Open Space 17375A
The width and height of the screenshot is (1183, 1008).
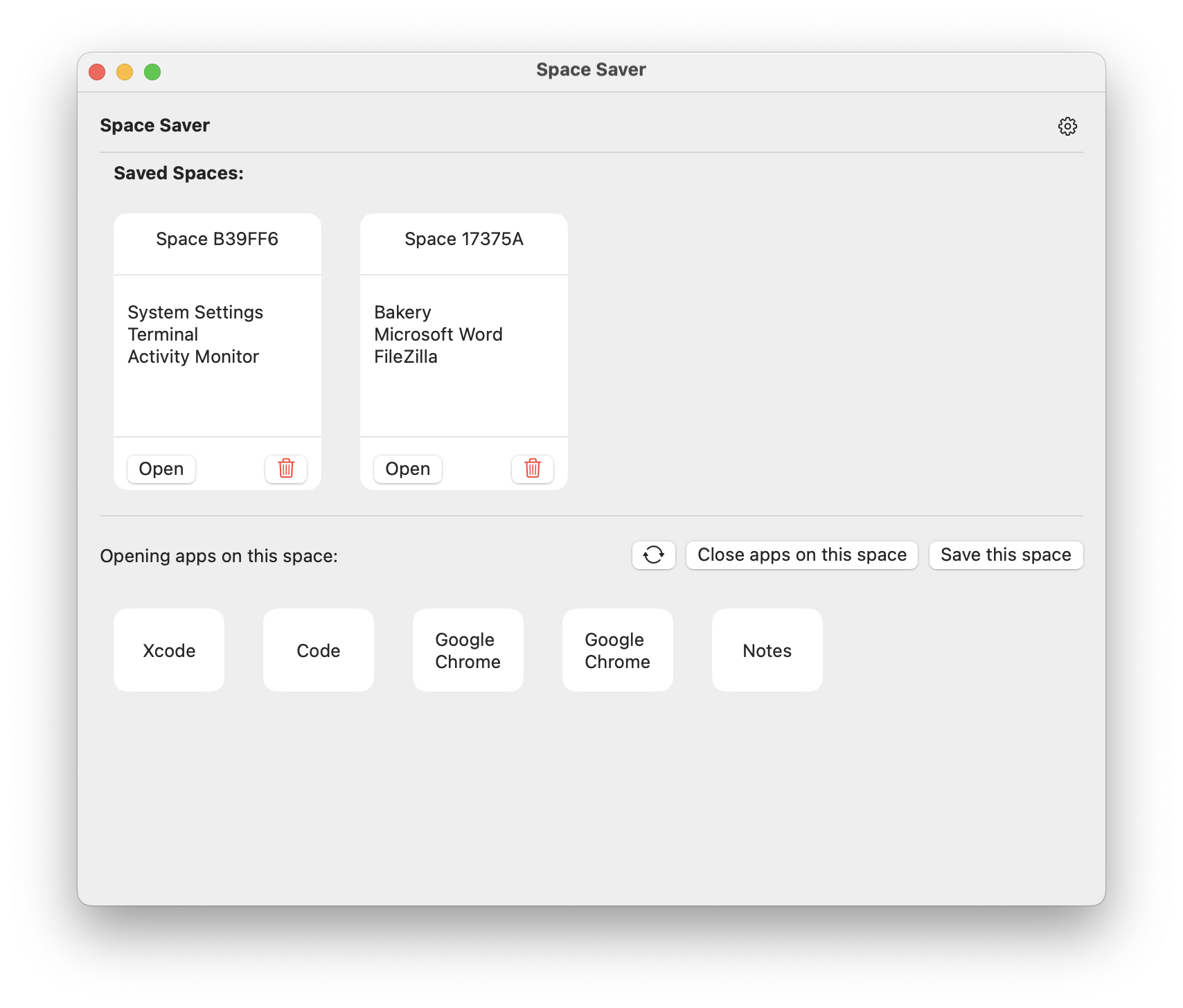coord(407,469)
